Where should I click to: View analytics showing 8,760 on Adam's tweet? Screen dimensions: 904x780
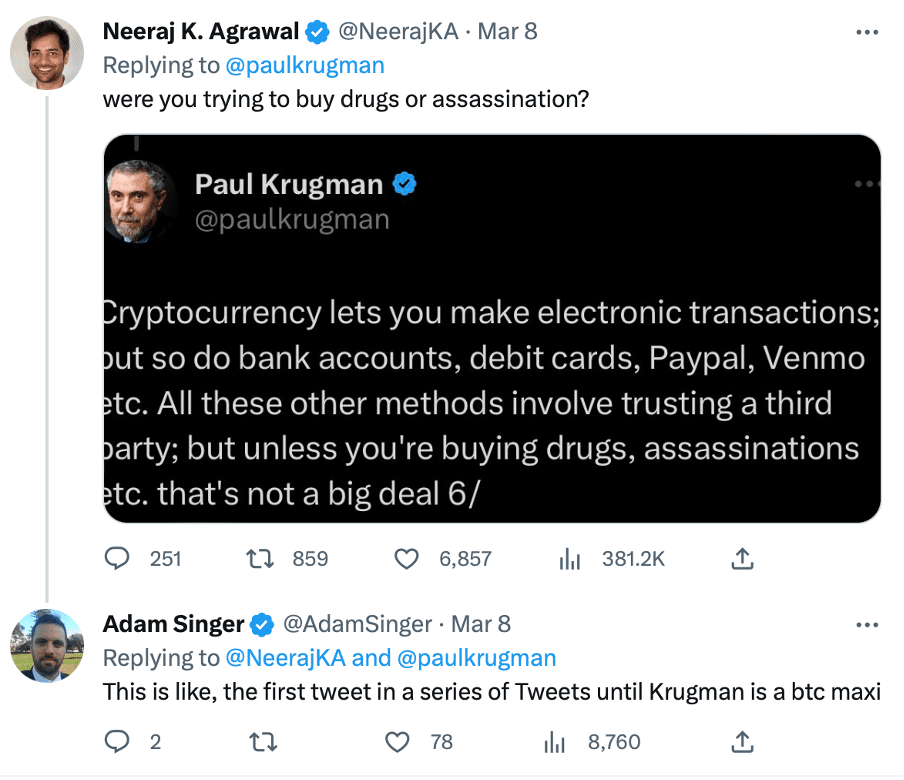(x=554, y=742)
